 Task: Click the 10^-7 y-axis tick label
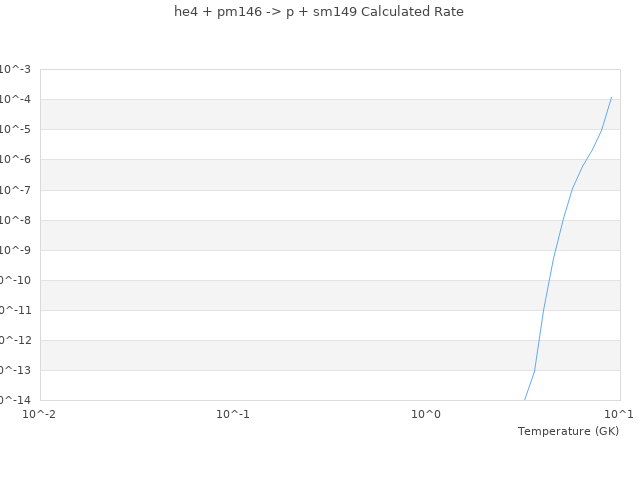(15, 190)
